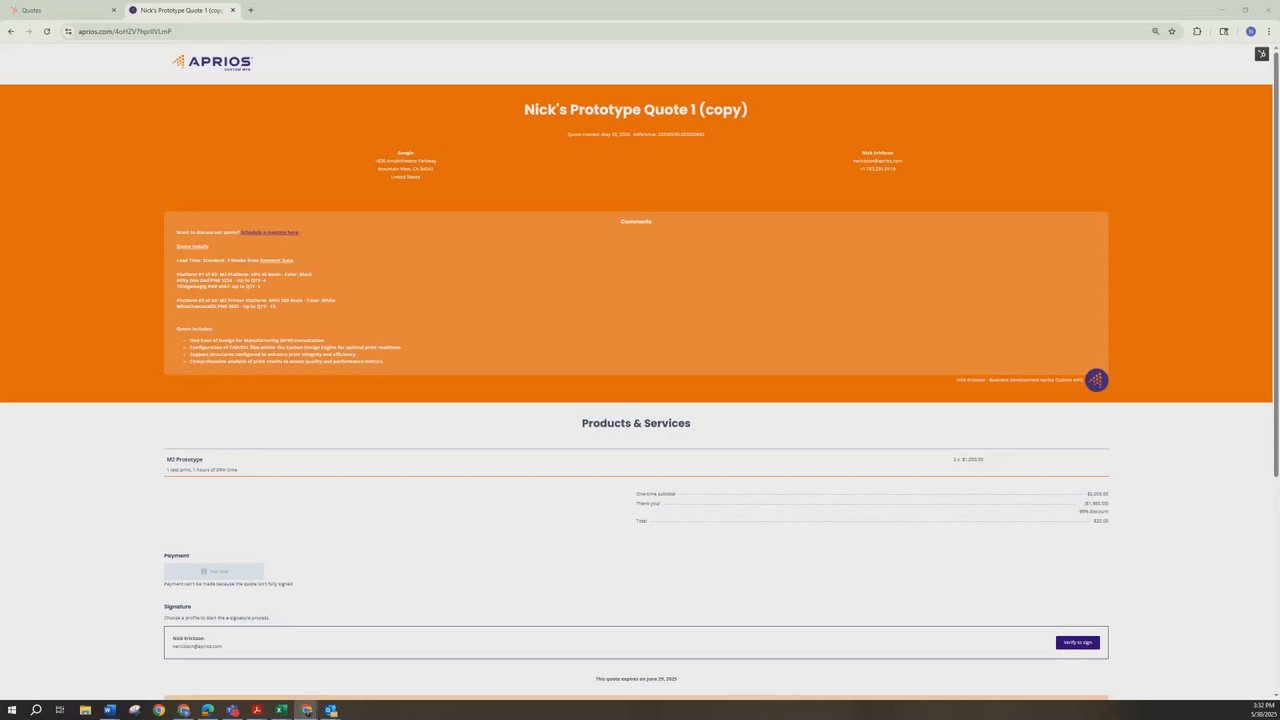
Task: Click the 99% discount text
Action: tap(1093, 511)
